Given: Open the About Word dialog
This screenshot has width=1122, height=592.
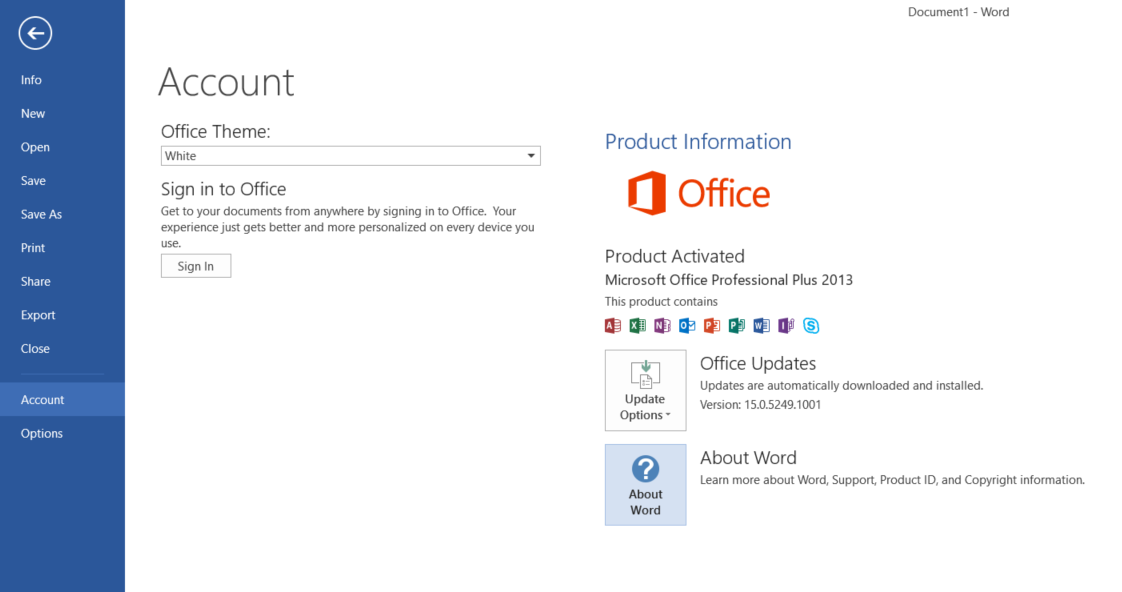Looking at the screenshot, I should click(645, 485).
